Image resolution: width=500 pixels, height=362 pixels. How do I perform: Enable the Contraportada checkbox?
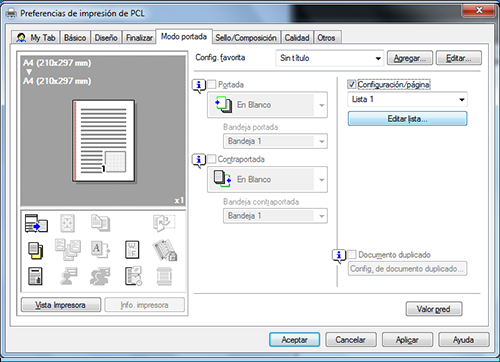coord(212,159)
